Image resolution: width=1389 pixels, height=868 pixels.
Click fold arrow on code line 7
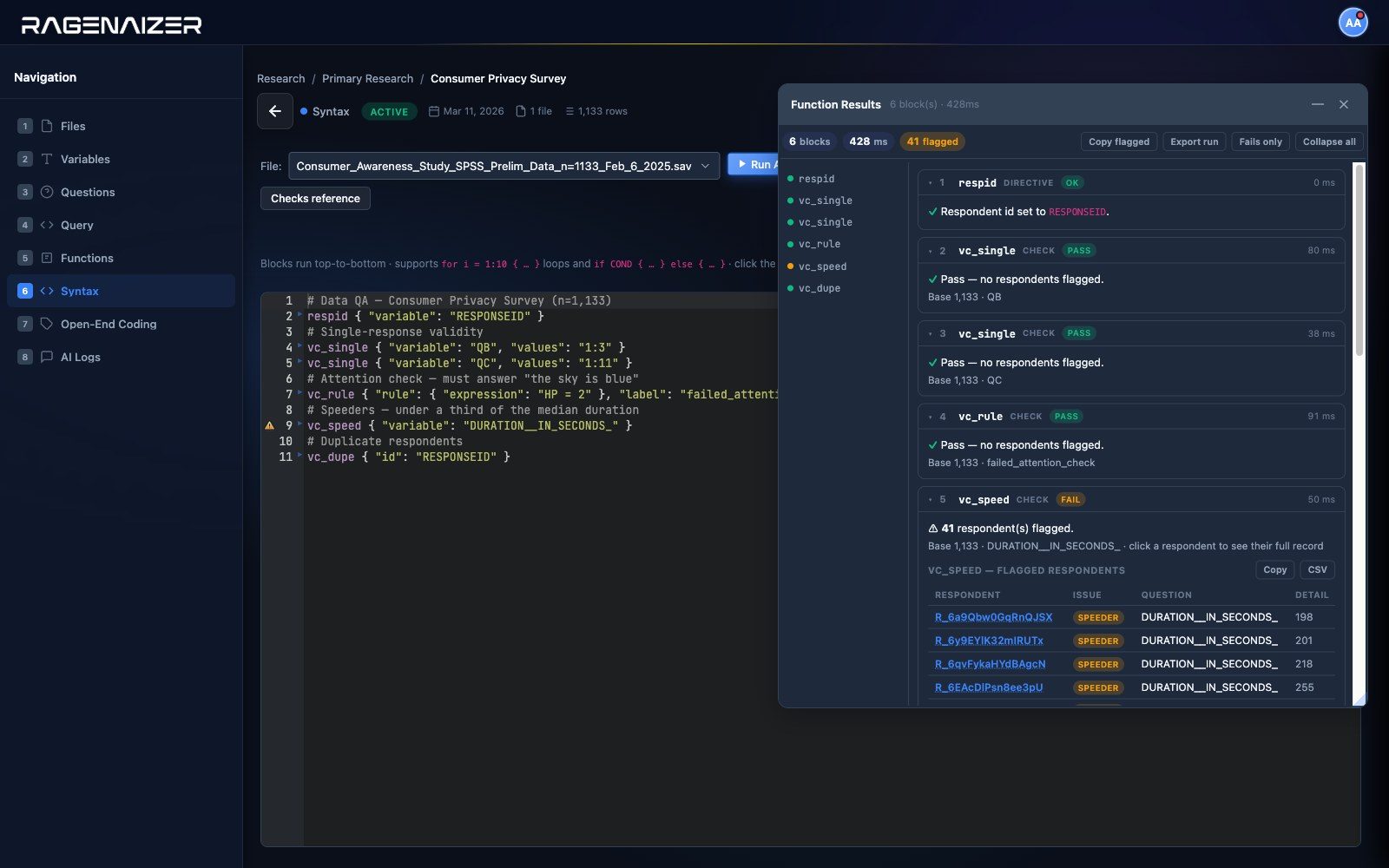click(x=300, y=393)
